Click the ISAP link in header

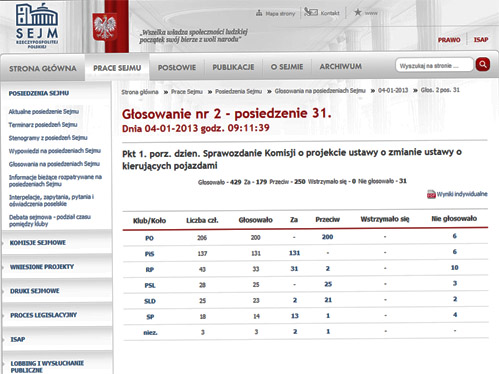(x=481, y=40)
